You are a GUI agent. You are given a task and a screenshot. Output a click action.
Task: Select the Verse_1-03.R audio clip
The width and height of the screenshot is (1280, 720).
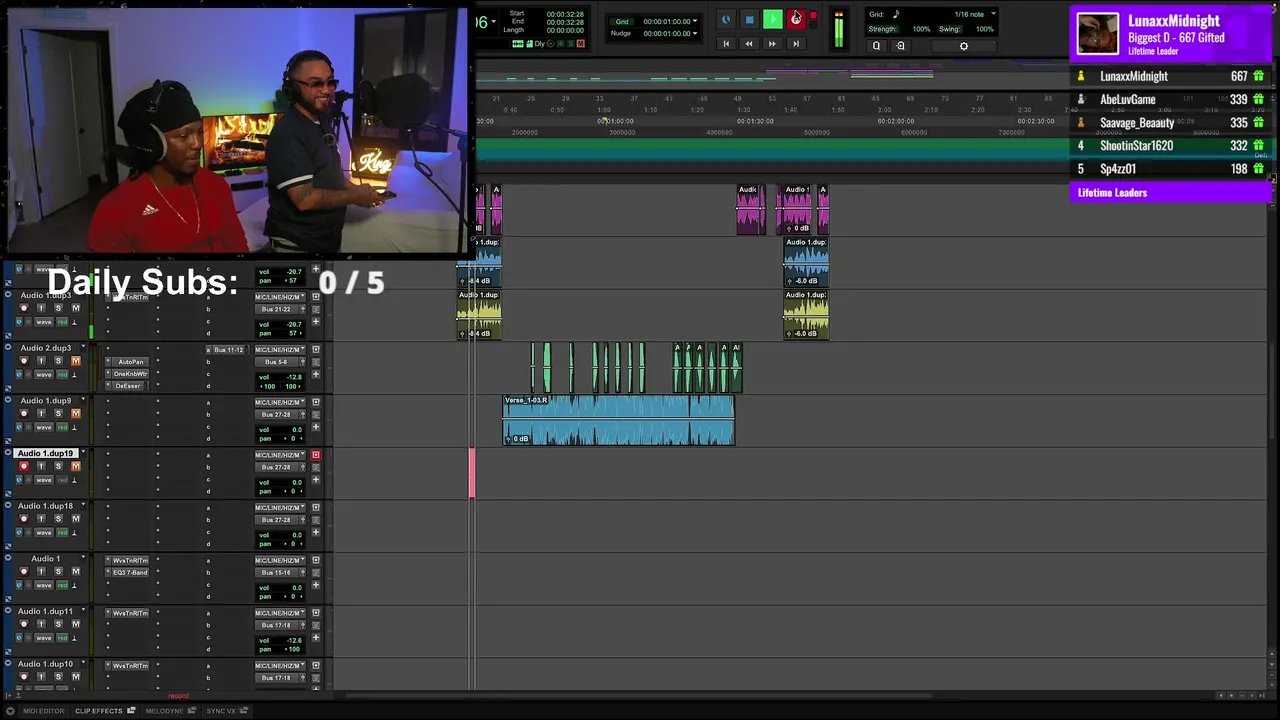coord(619,420)
